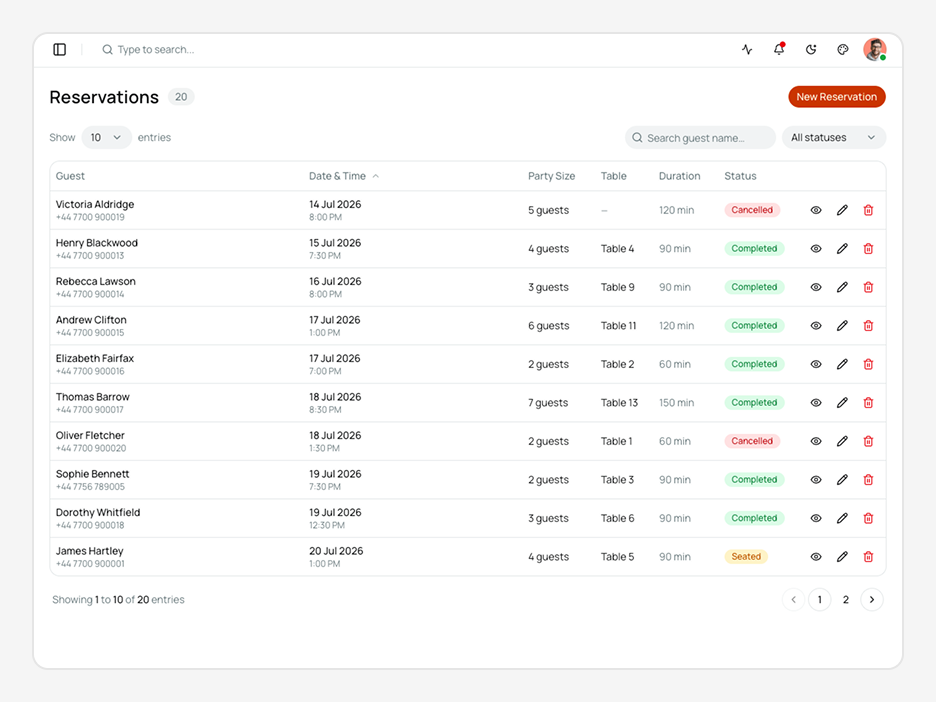This screenshot has height=702, width=936.
Task: Open the theme palette icon
Action: pos(843,50)
